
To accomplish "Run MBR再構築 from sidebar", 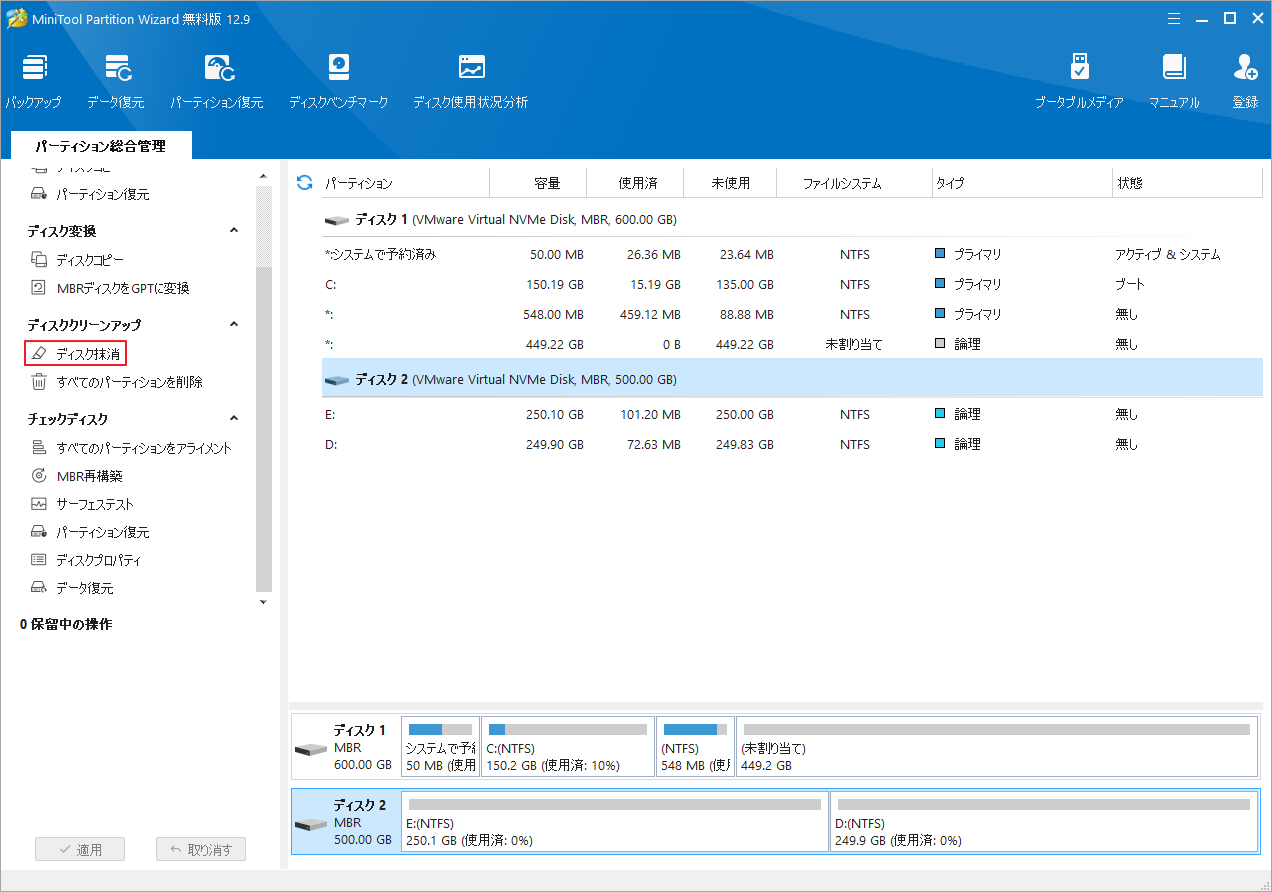I will (x=76, y=476).
